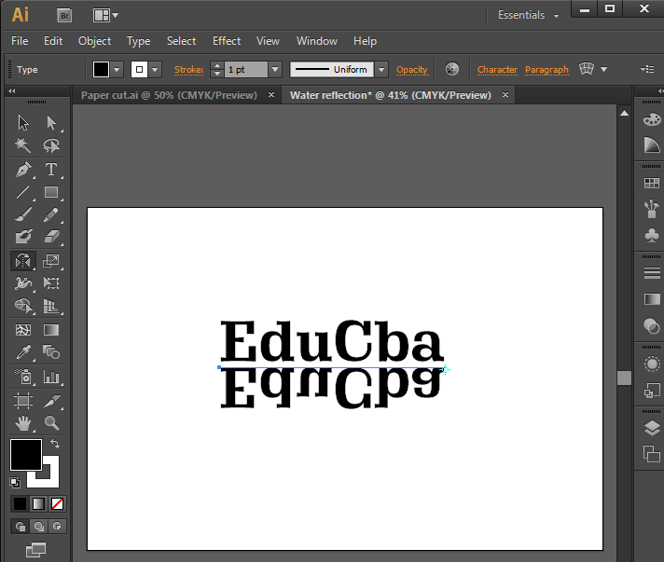The image size is (667, 562).
Task: Open the Window menu
Action: click(317, 41)
